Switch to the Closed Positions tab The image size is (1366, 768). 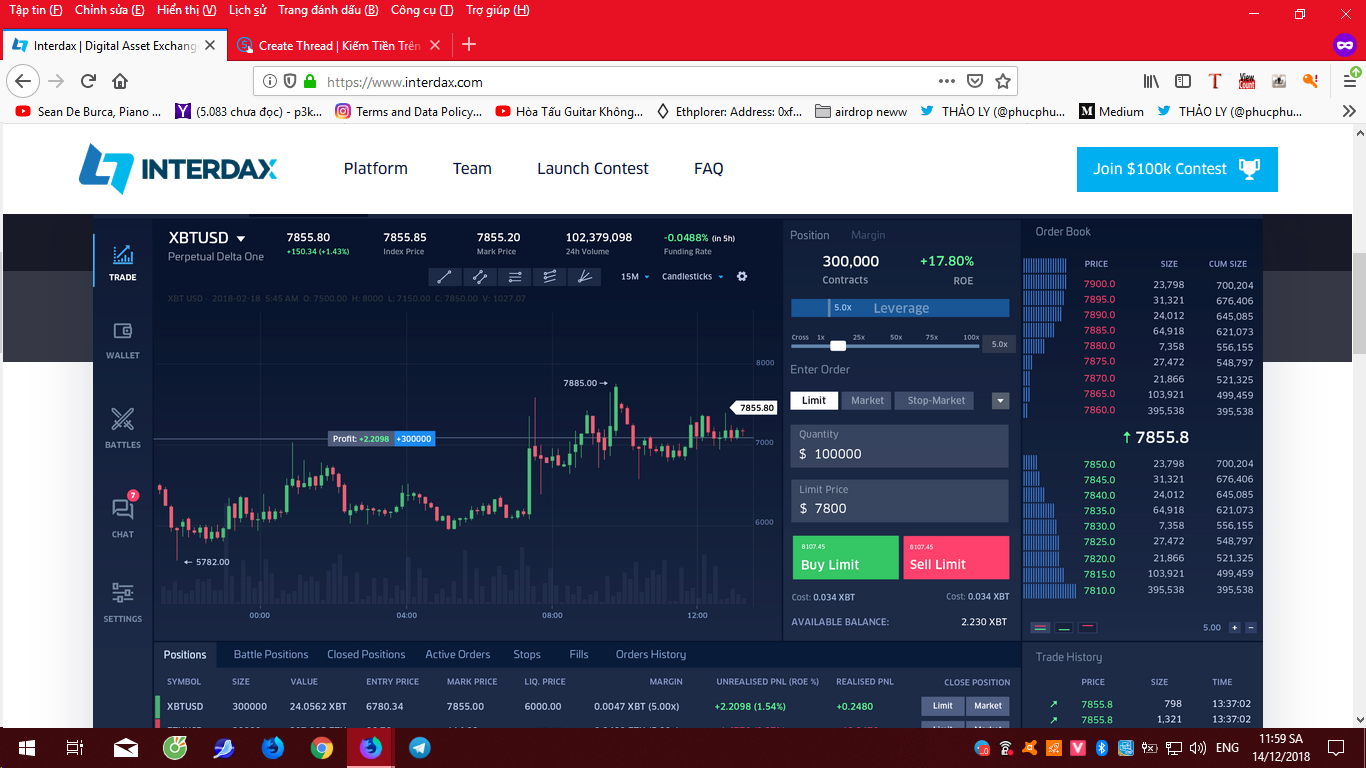(366, 655)
